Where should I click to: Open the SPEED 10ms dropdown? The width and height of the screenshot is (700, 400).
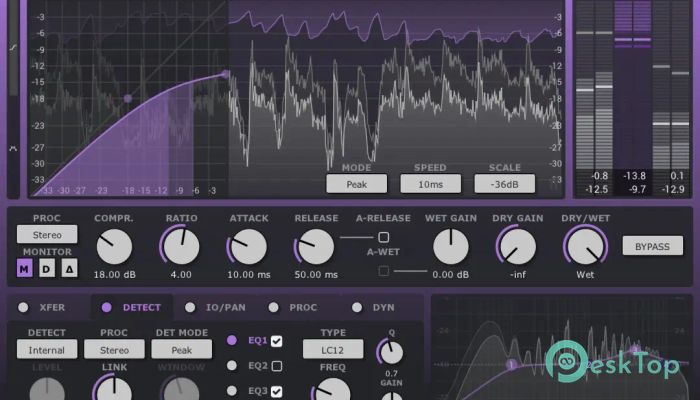[430, 184]
